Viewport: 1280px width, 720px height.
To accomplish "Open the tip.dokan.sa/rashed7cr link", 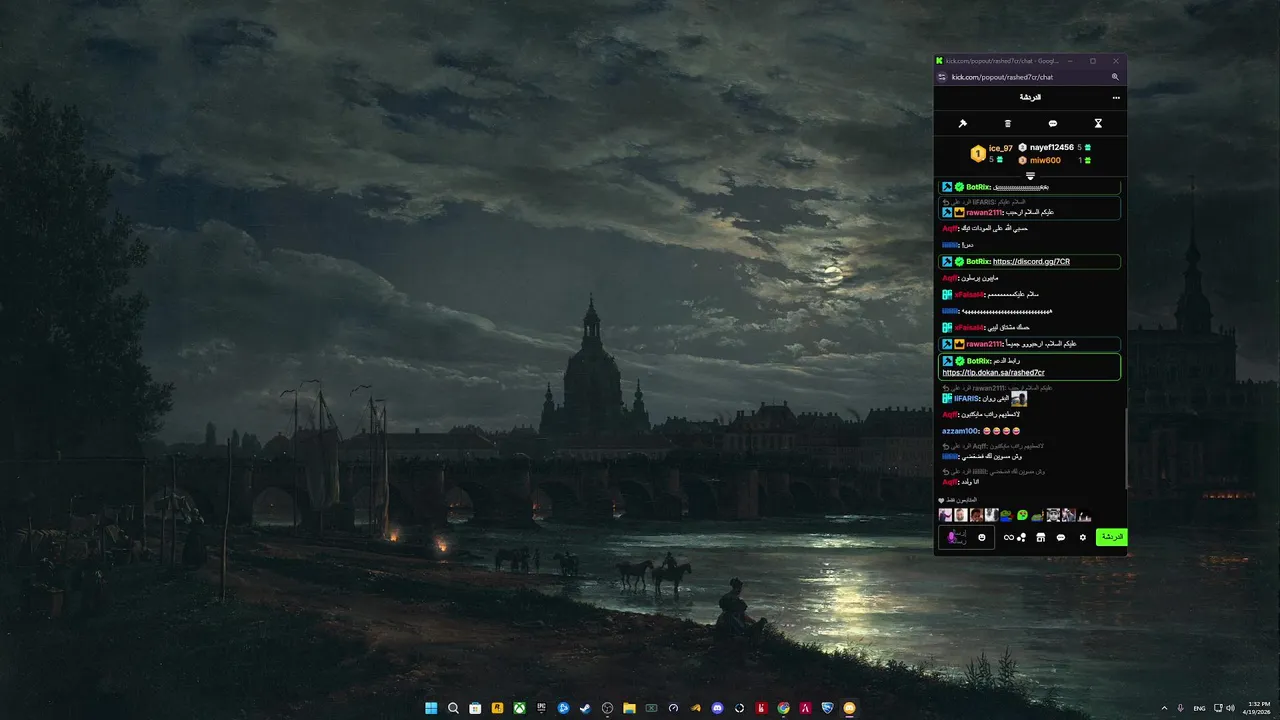I will (x=993, y=373).
